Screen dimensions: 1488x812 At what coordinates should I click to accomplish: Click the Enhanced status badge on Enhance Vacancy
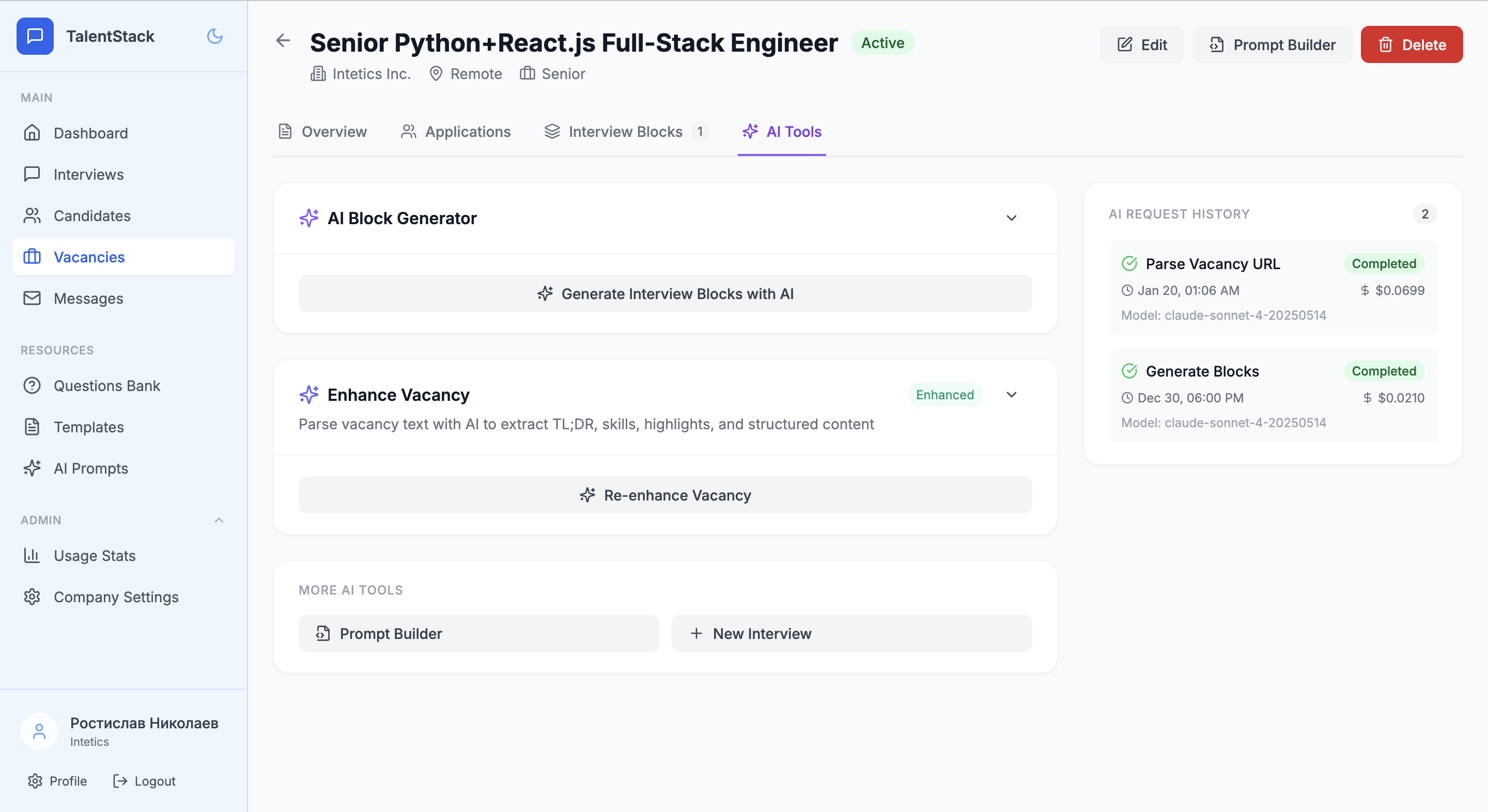click(944, 395)
